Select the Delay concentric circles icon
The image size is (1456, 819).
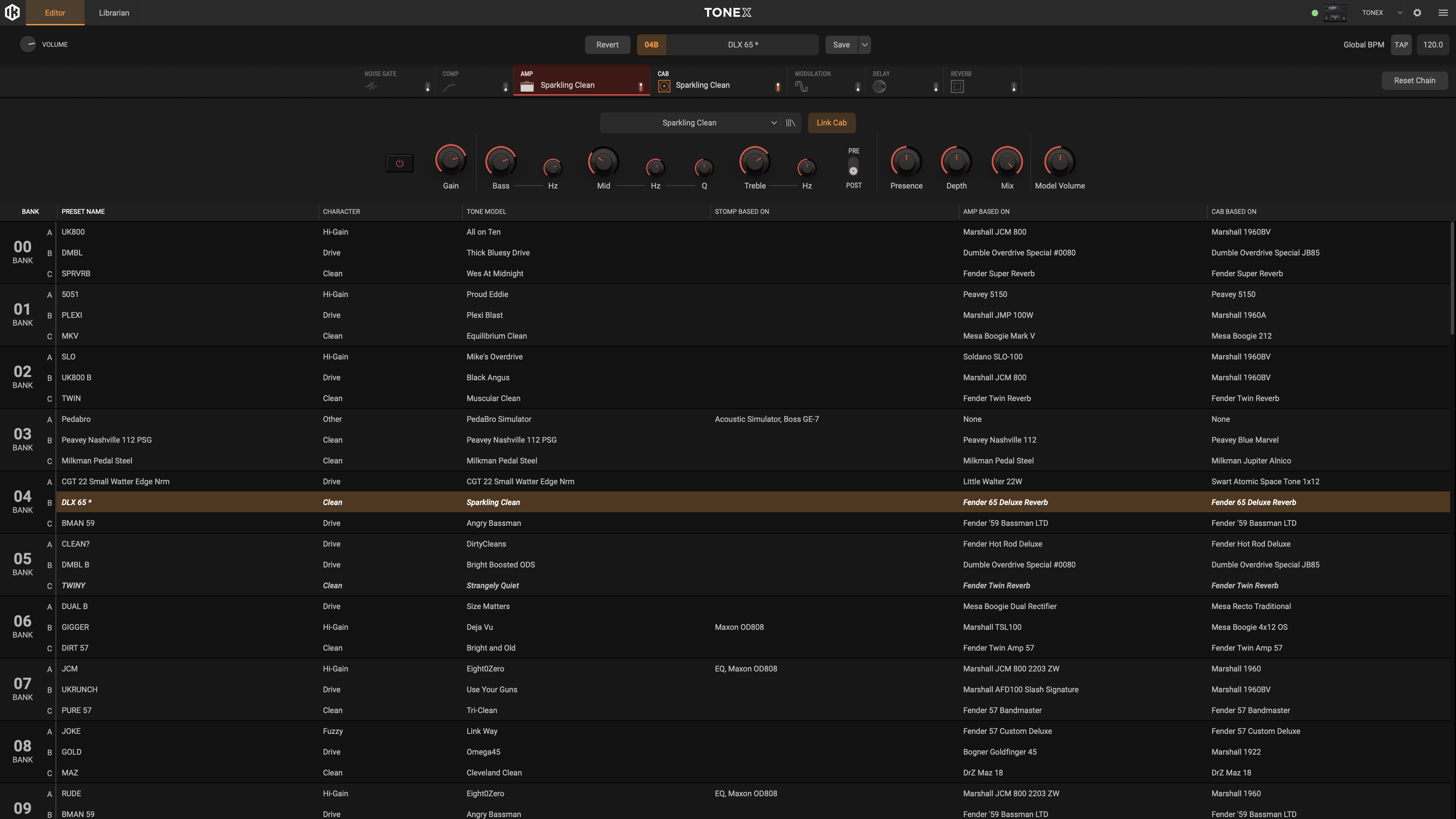click(879, 86)
